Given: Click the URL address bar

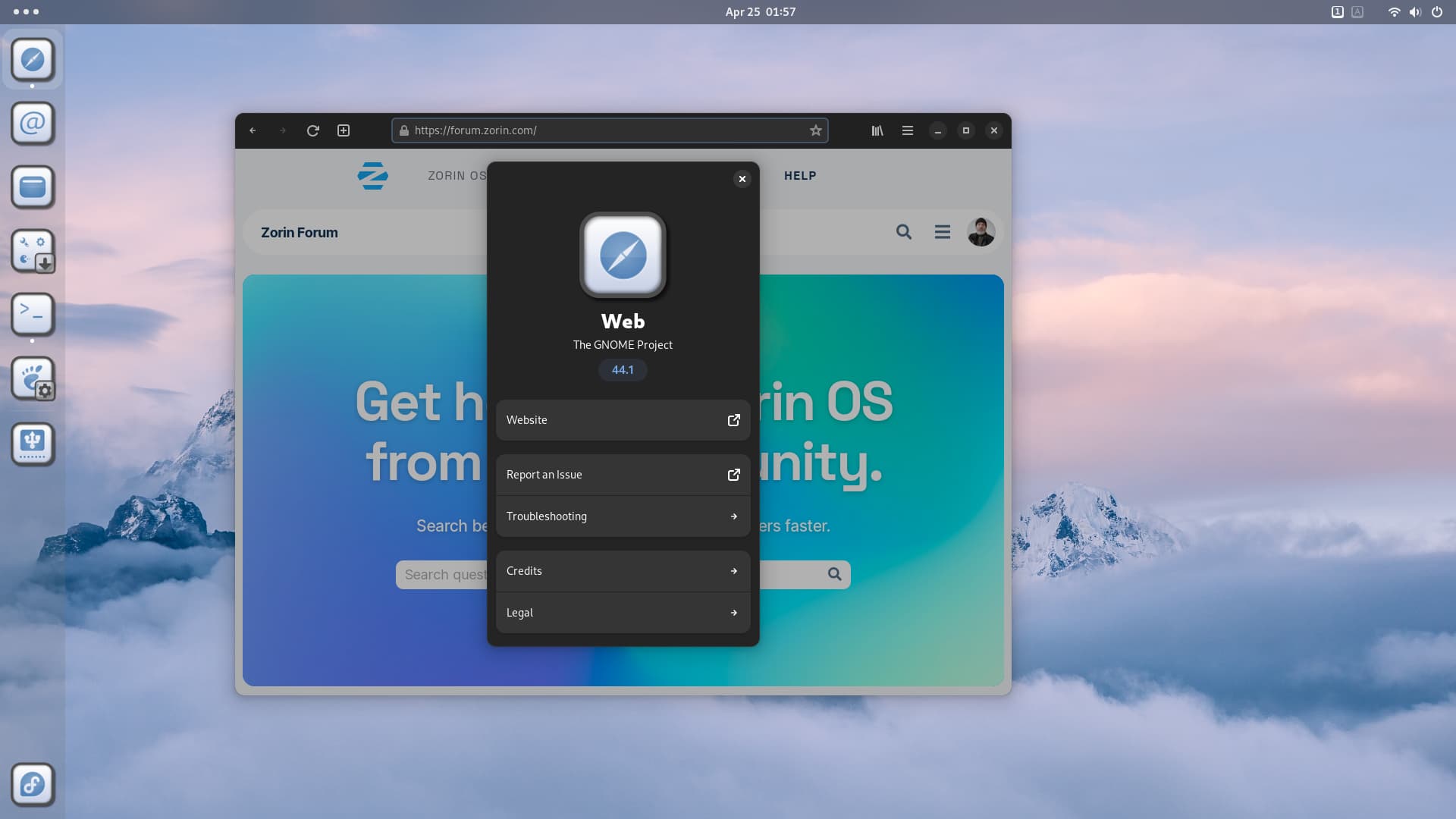Looking at the screenshot, I should (610, 130).
